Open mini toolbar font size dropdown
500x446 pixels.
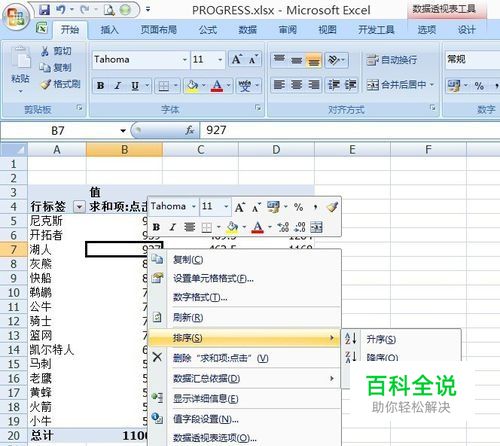point(226,207)
